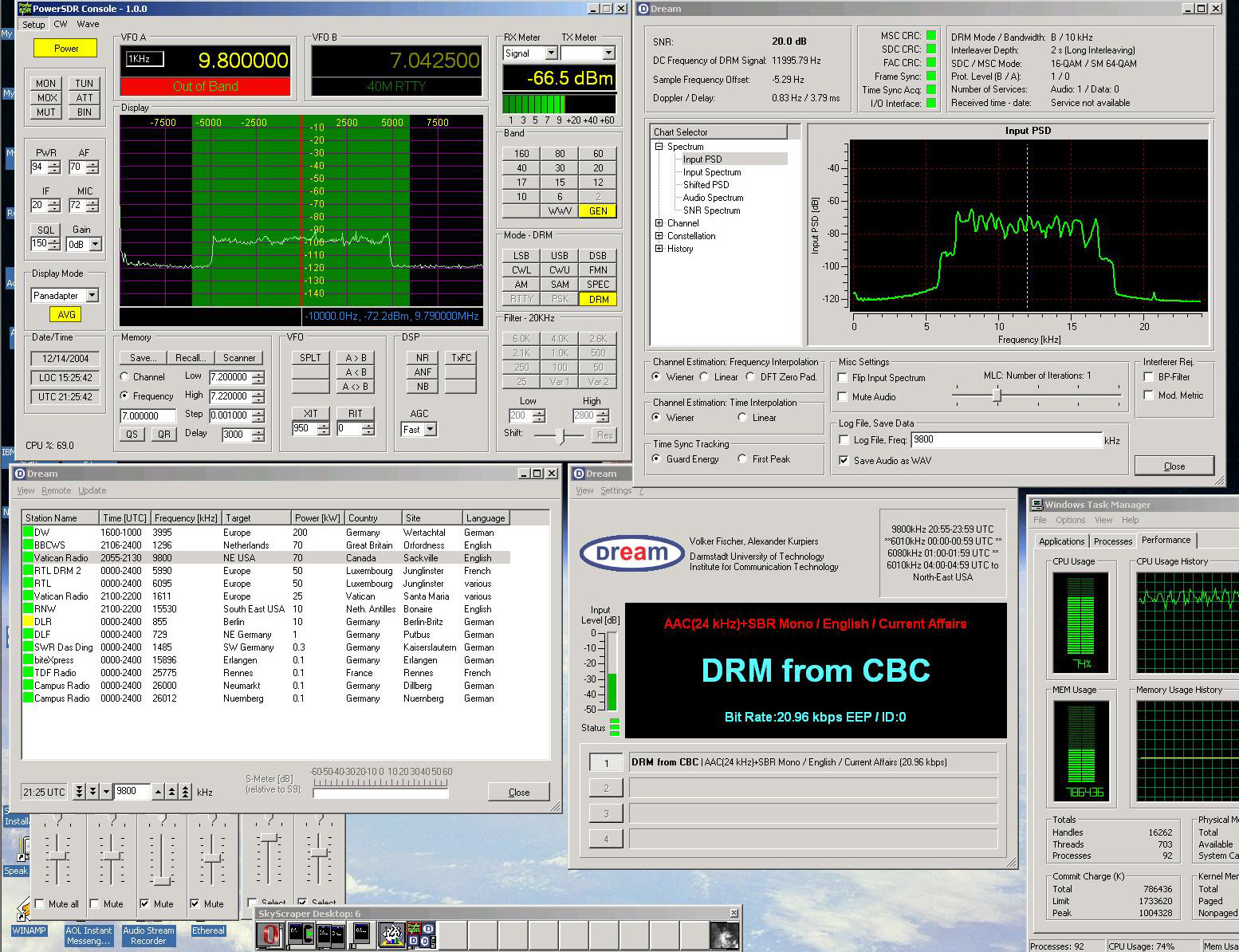Select First Peak time sync tracking
This screenshot has height=952, width=1239.
tap(742, 459)
